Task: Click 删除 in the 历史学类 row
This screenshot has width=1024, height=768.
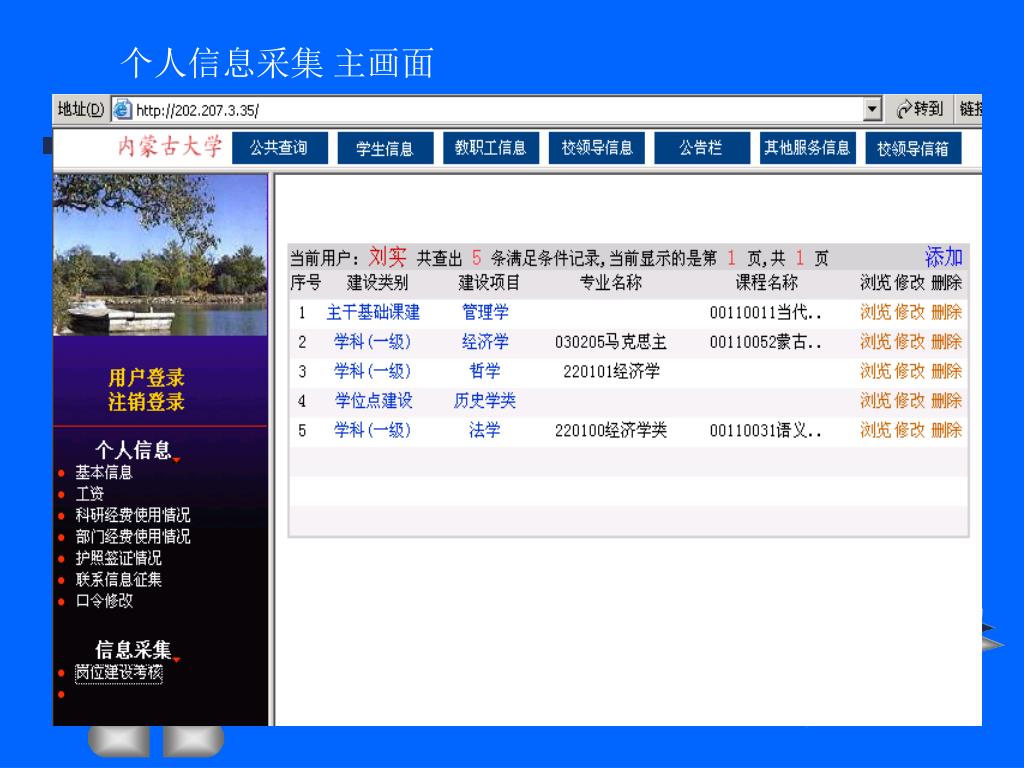Action: [x=946, y=400]
